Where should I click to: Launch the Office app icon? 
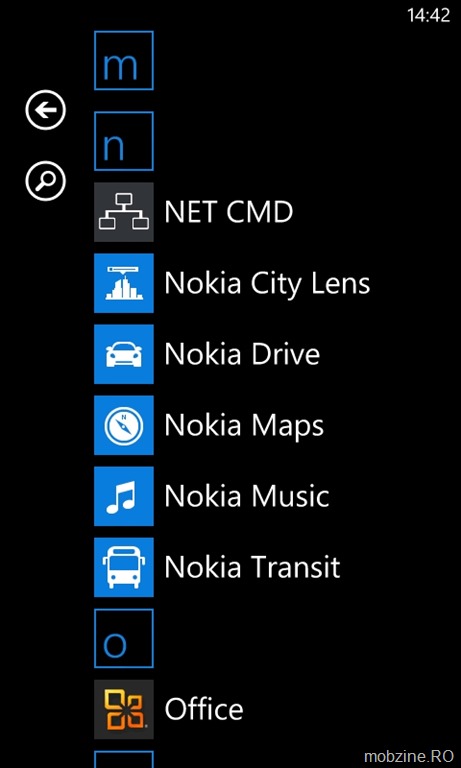point(124,709)
